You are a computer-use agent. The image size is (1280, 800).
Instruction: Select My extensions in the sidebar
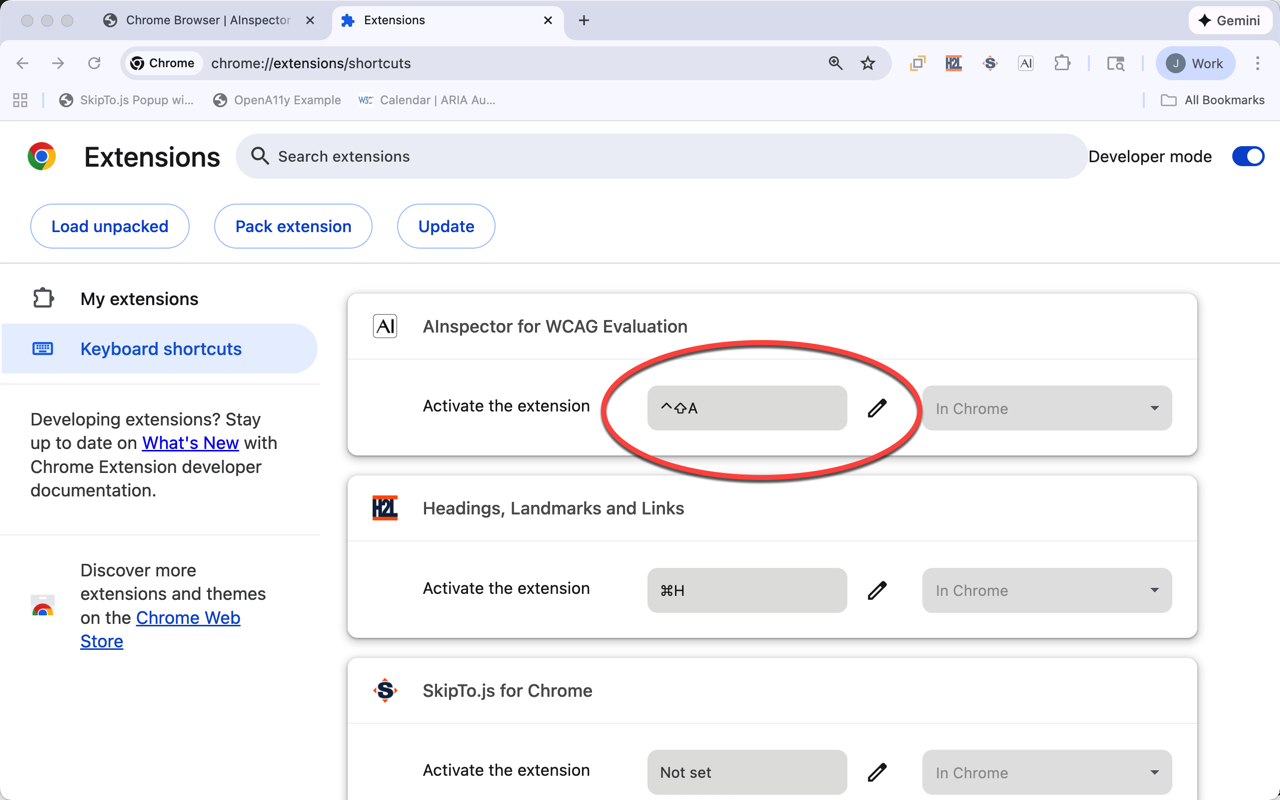(139, 299)
